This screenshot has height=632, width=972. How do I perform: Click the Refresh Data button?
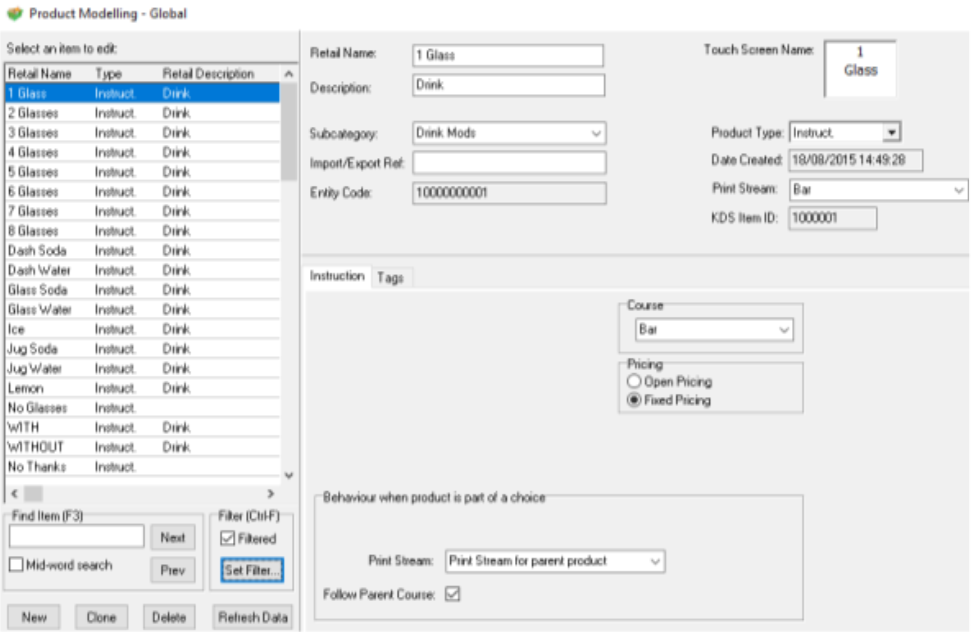tap(253, 617)
